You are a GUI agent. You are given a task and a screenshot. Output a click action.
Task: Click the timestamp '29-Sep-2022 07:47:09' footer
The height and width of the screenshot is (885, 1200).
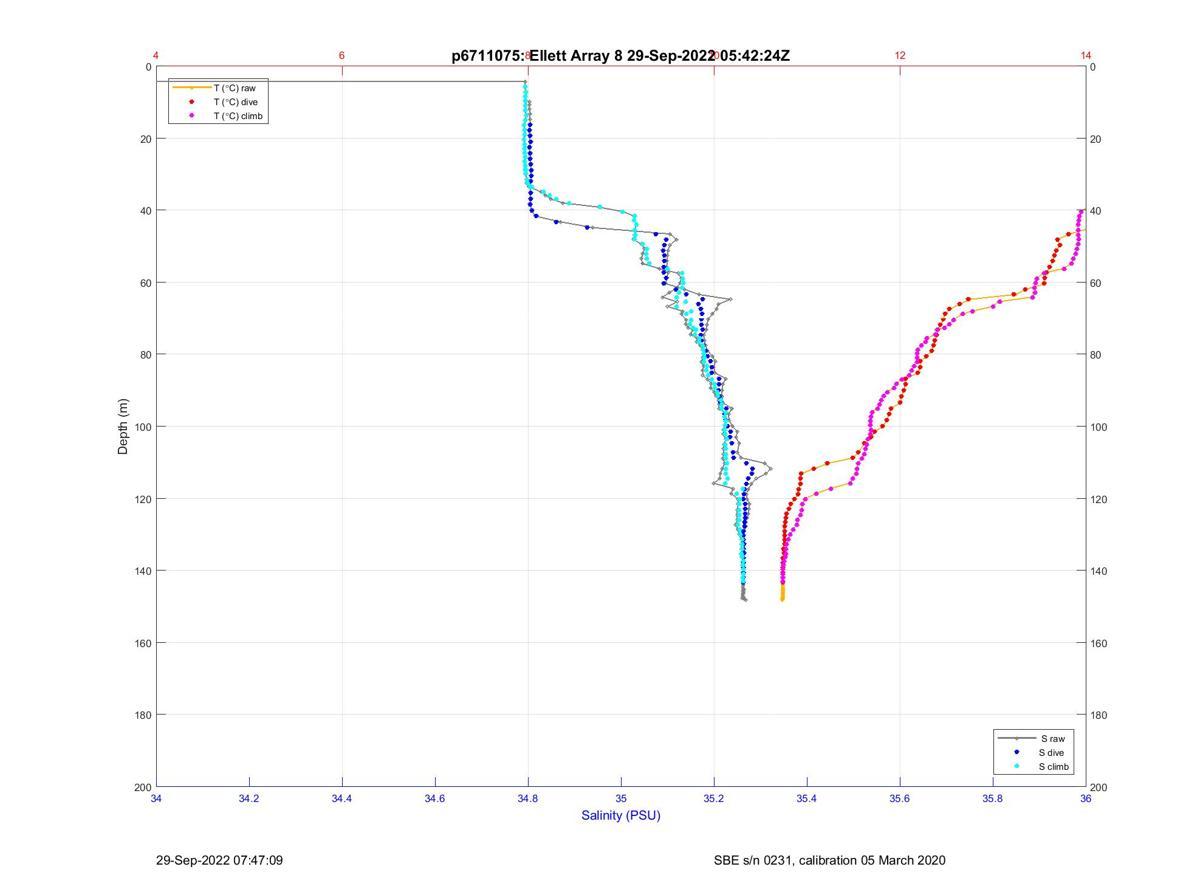click(x=220, y=860)
